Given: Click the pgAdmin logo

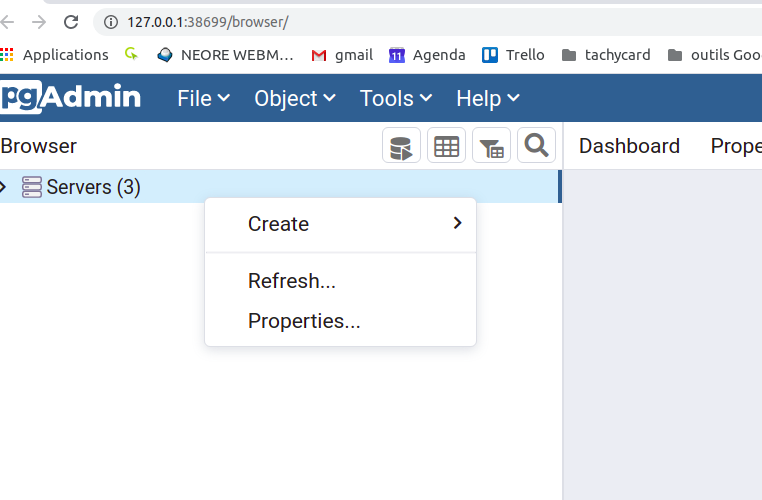Looking at the screenshot, I should (71, 97).
